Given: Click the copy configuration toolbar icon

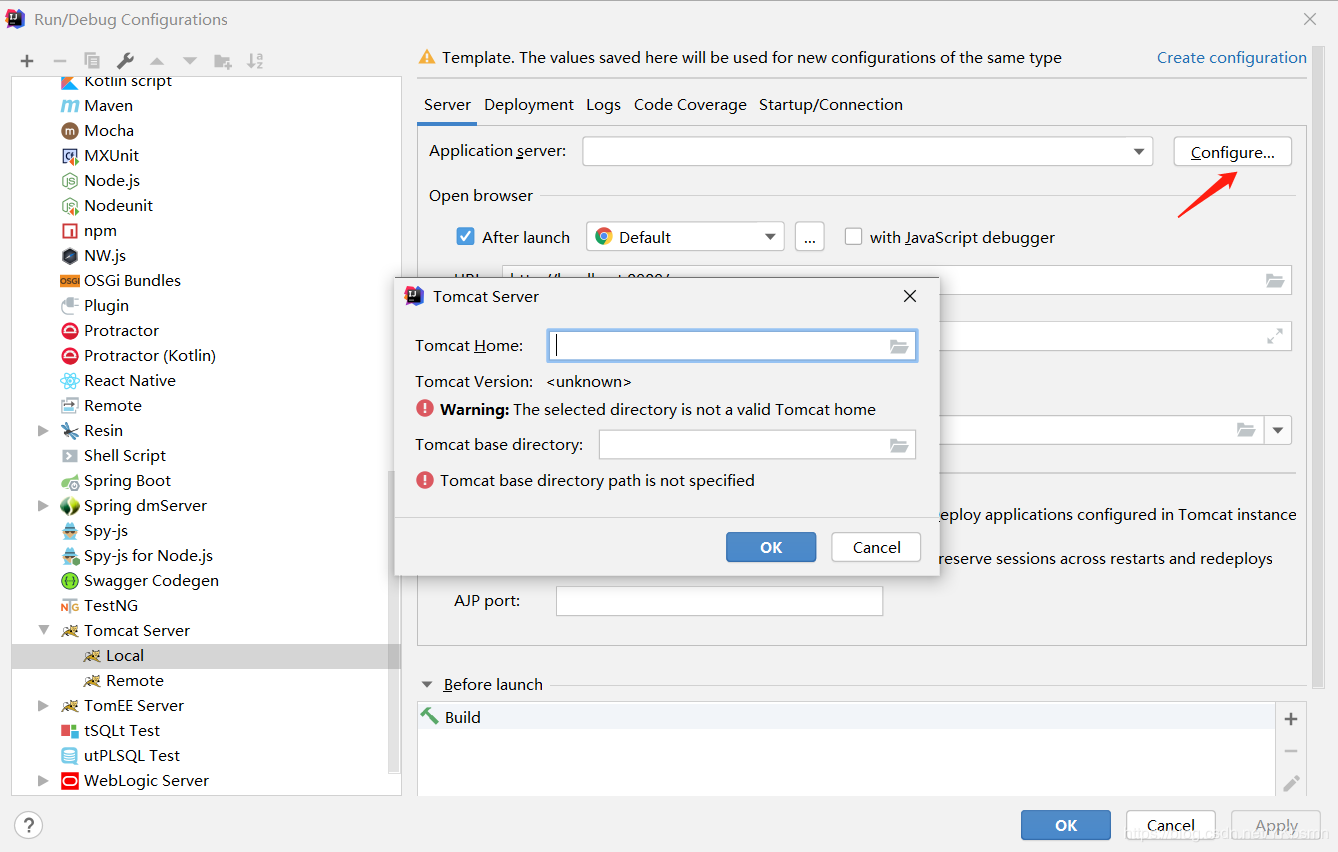Looking at the screenshot, I should (x=92, y=61).
